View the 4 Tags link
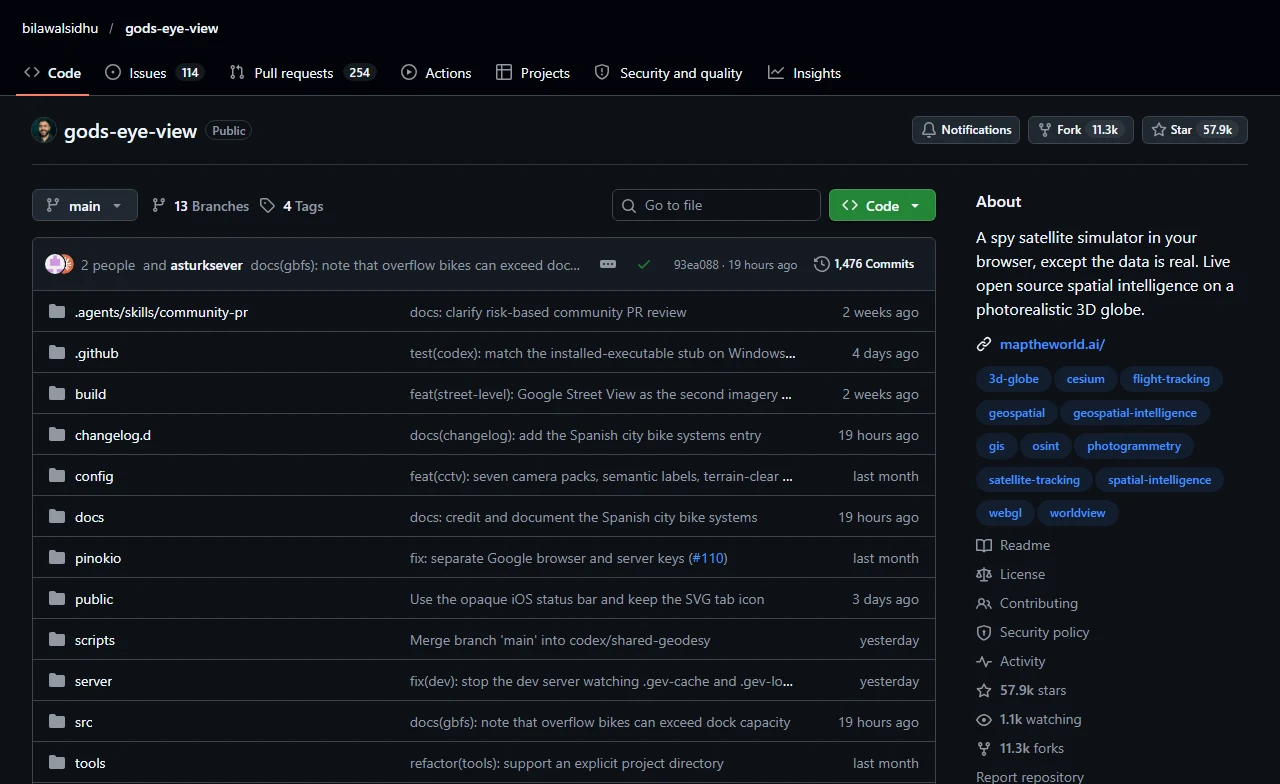The width and height of the screenshot is (1280, 784). pos(291,206)
